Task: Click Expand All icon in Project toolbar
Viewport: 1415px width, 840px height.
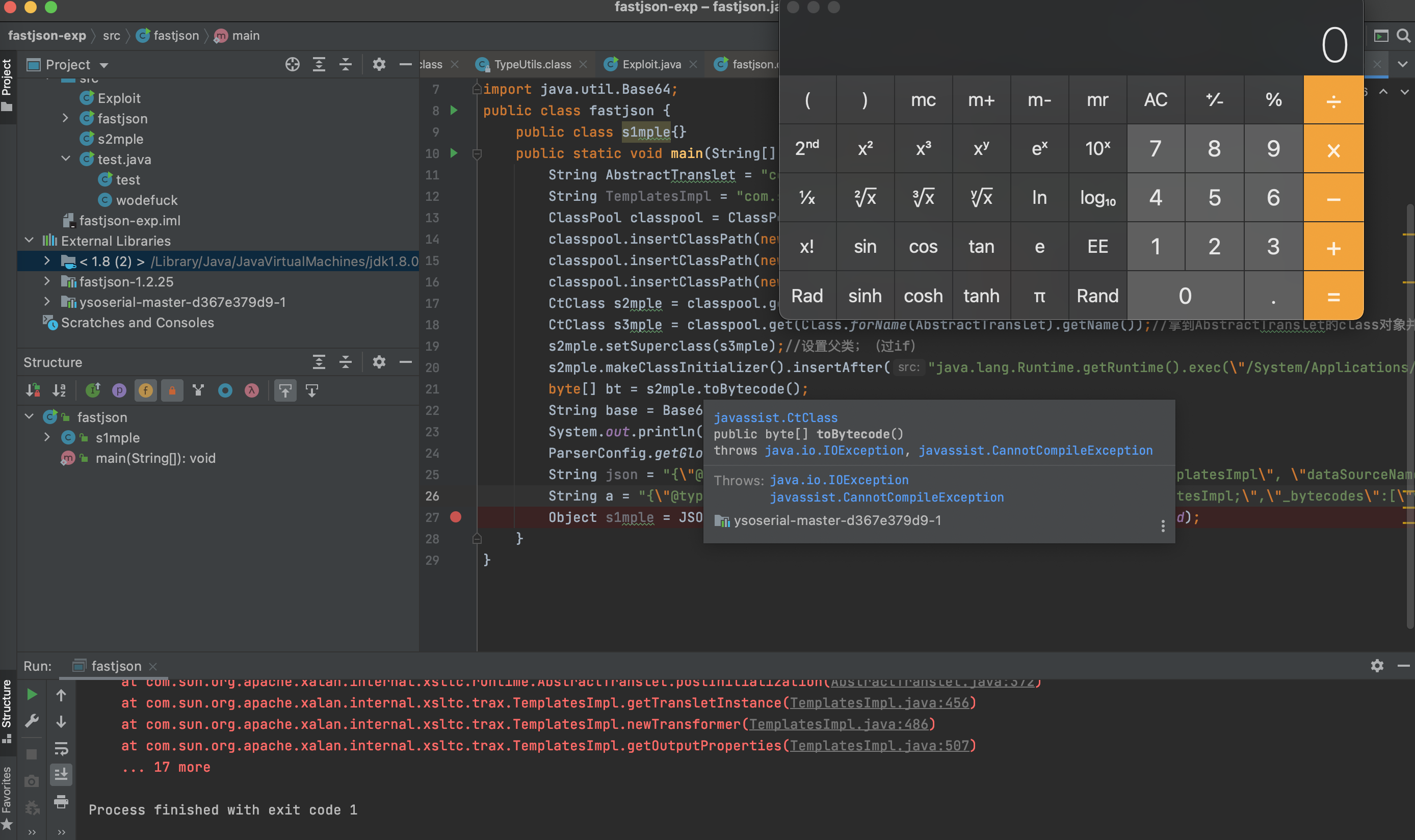Action: click(x=319, y=65)
